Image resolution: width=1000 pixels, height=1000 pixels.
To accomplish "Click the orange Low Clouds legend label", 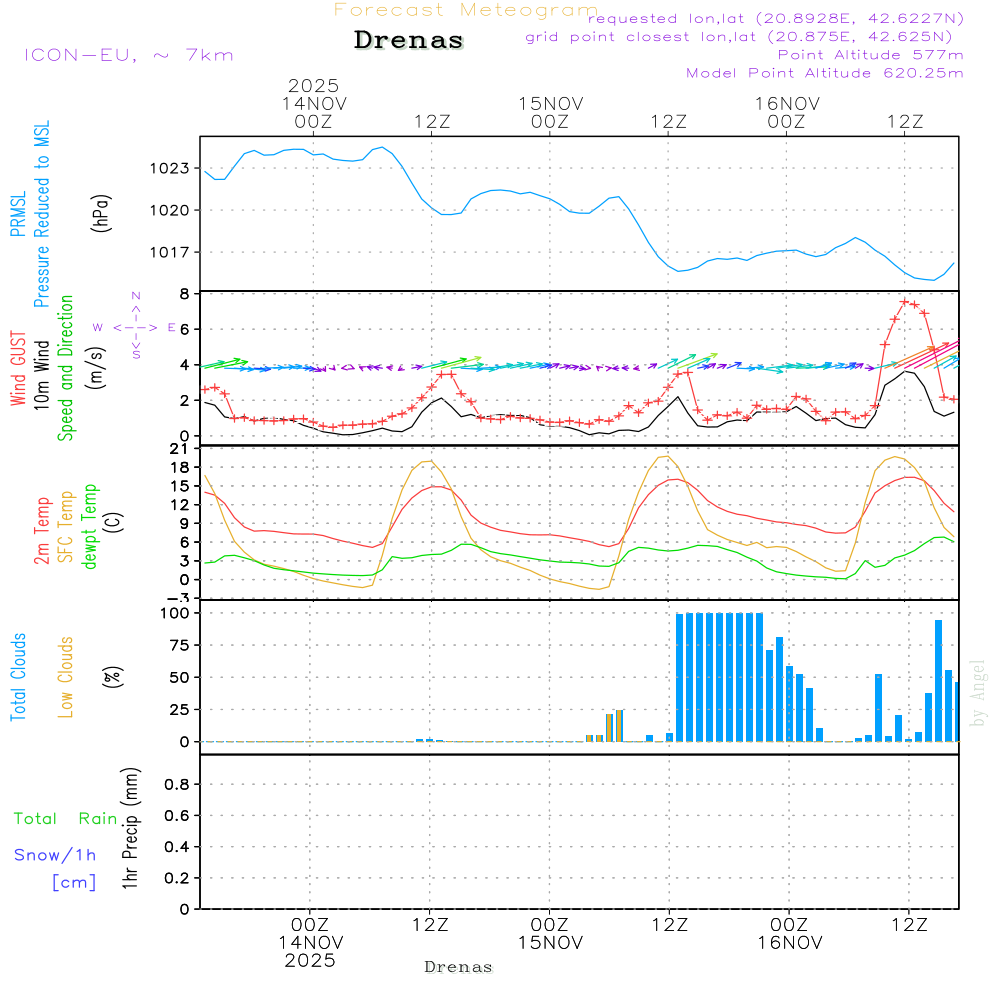I will pyautogui.click(x=66, y=676).
